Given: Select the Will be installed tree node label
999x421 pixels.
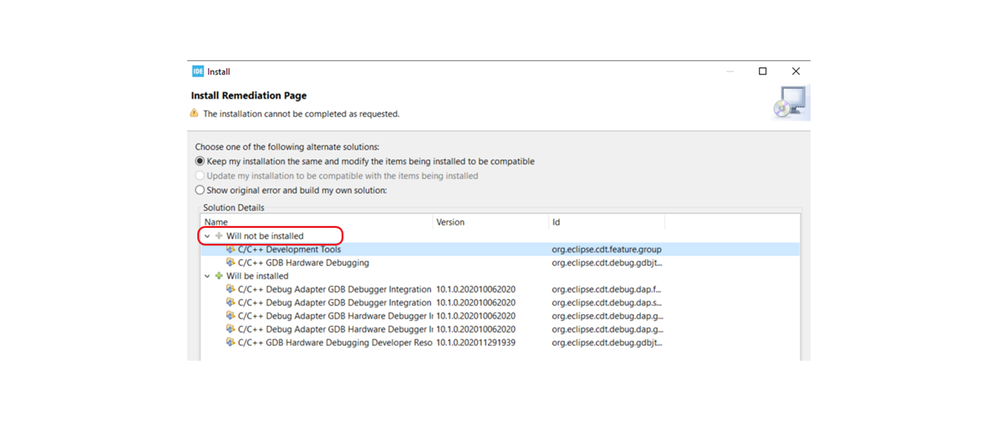Looking at the screenshot, I should click(x=257, y=276).
